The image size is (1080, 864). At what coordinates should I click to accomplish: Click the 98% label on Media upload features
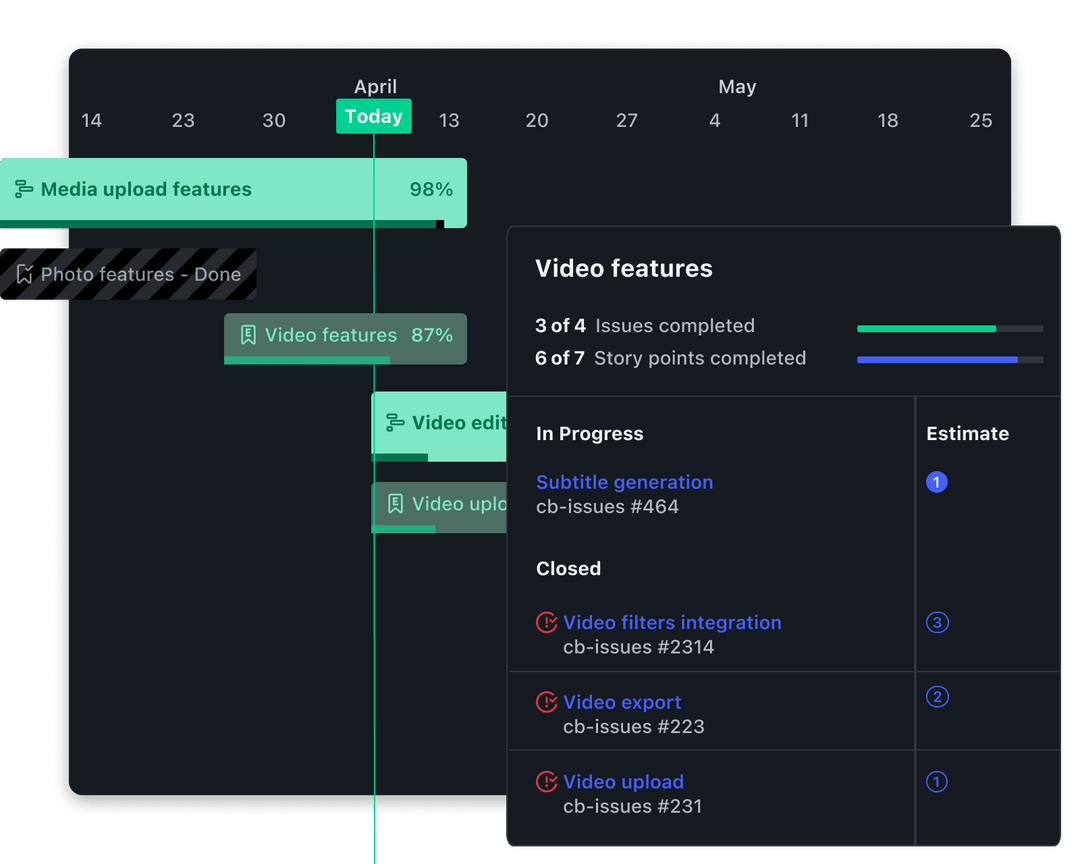coord(432,188)
